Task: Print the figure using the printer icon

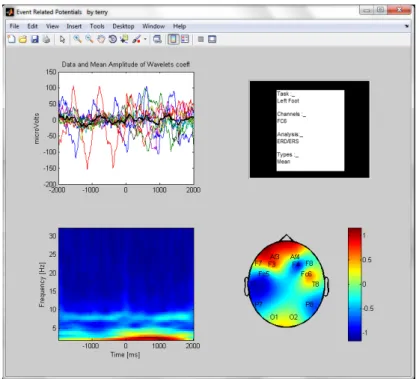Action: pos(46,39)
